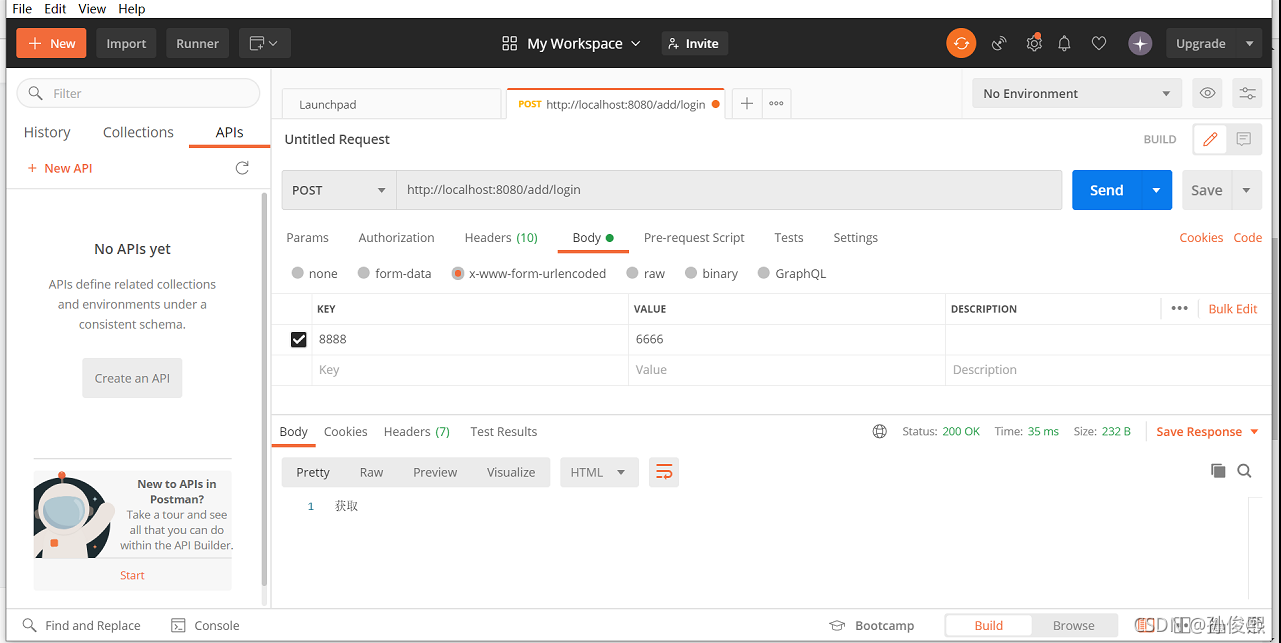Open column options three dots near Bulk Edit
This screenshot has width=1281, height=643.
(1180, 308)
